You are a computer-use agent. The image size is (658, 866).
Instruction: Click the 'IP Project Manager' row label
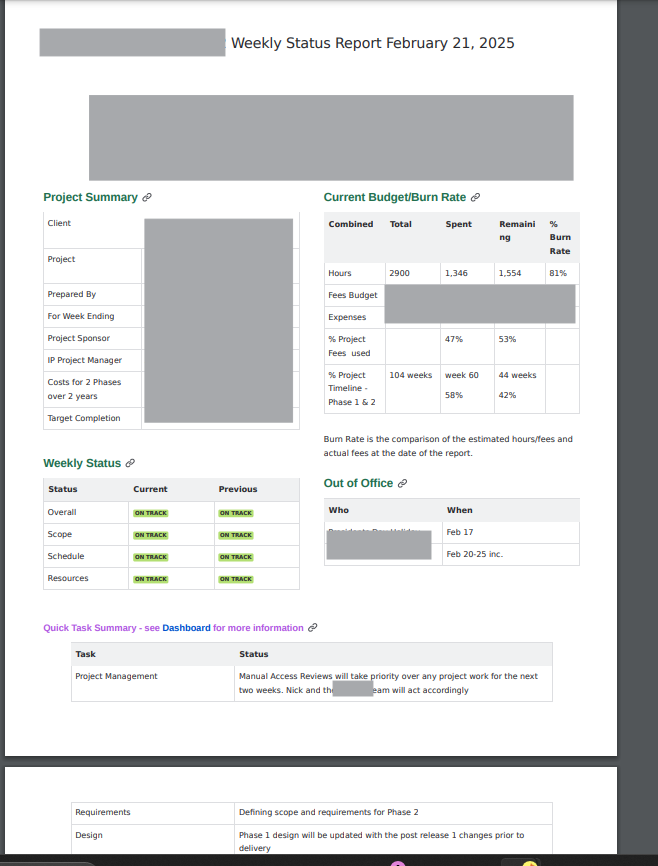click(x=85, y=360)
